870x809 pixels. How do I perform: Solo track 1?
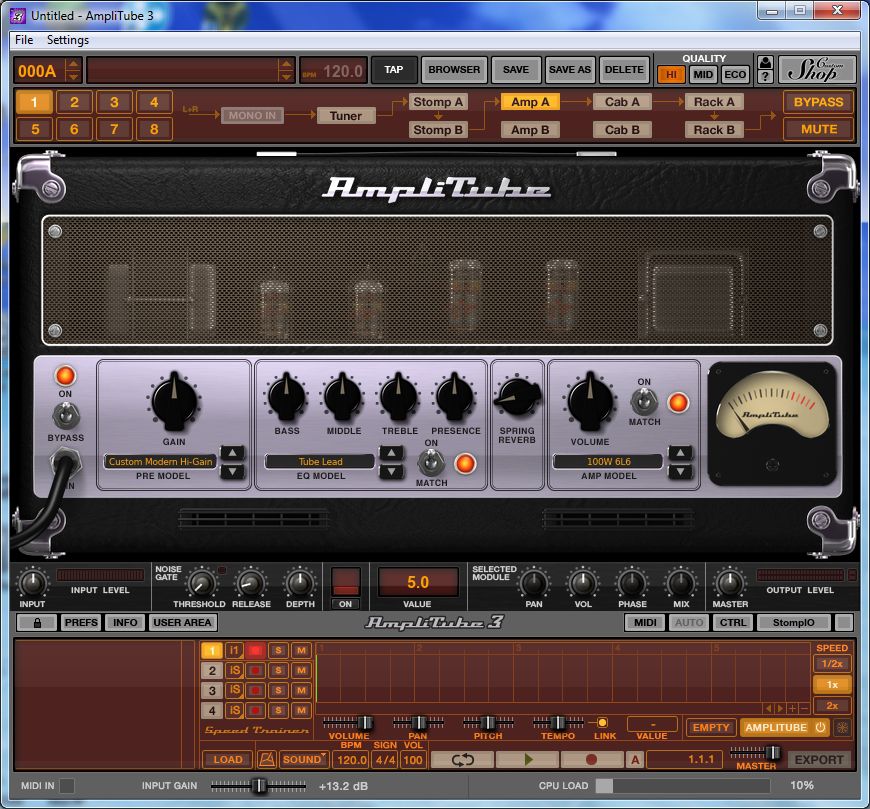point(278,650)
